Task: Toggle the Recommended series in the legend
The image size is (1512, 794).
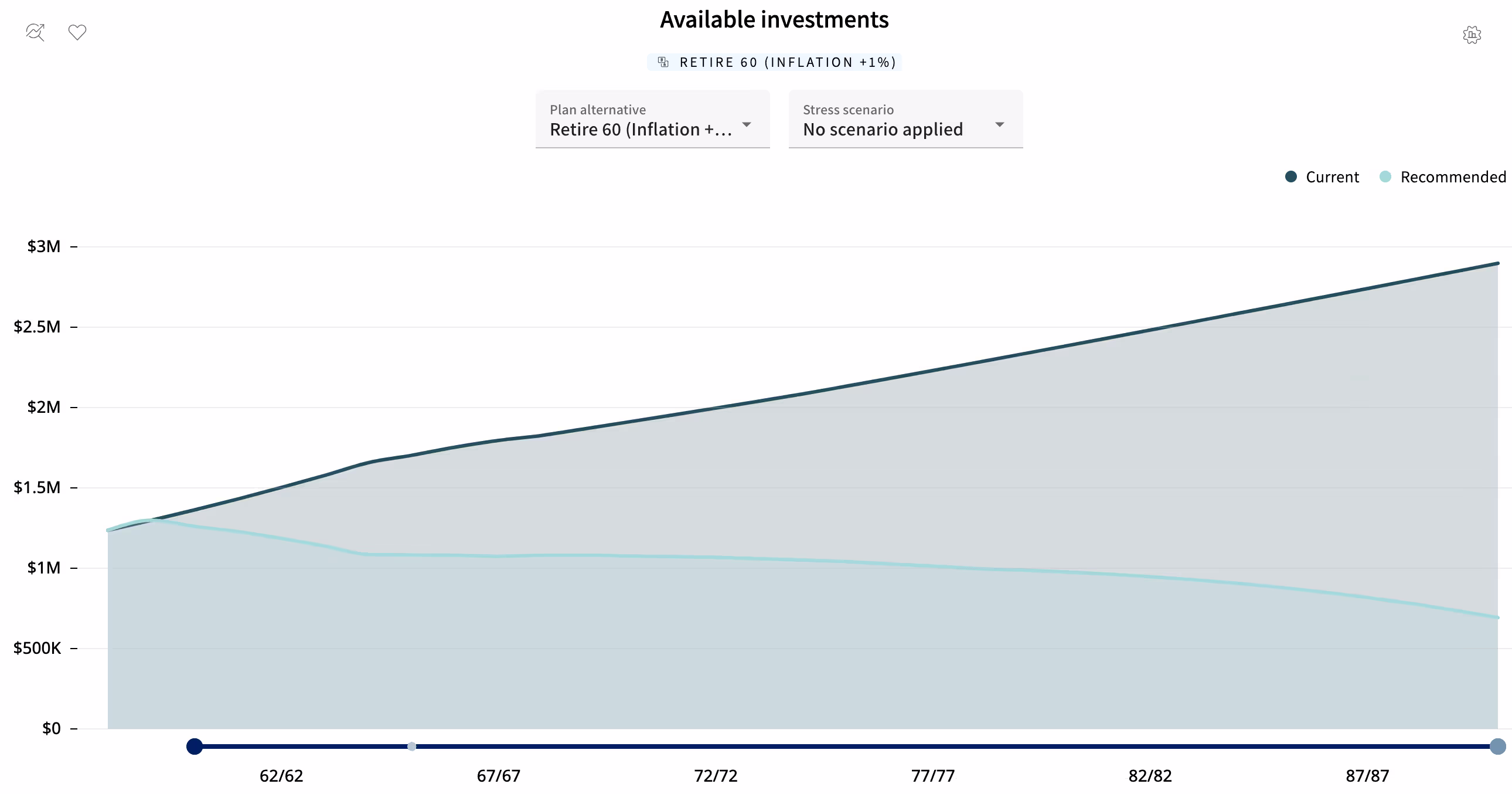Action: [1443, 177]
